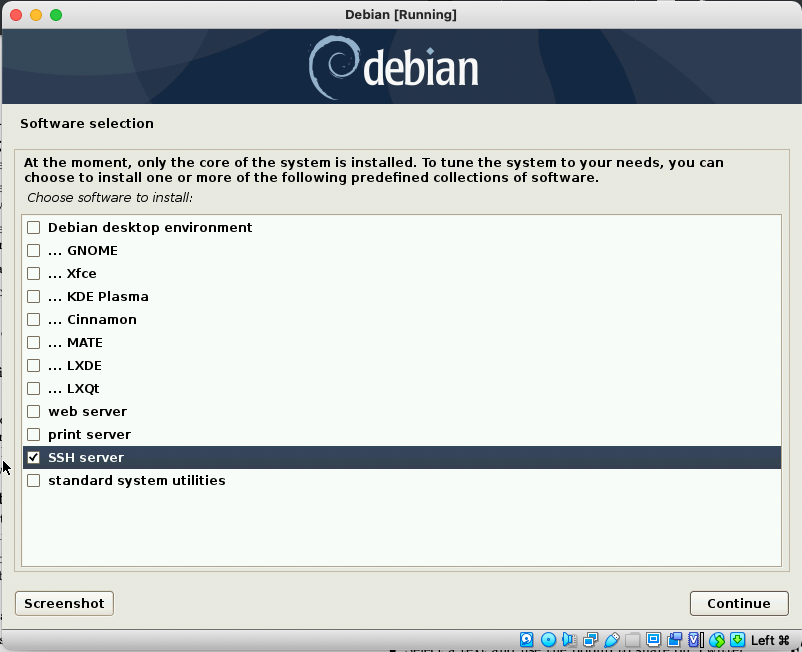The height and width of the screenshot is (652, 802).
Task: Click the 'Debian desktop environment' label
Action: click(x=150, y=227)
